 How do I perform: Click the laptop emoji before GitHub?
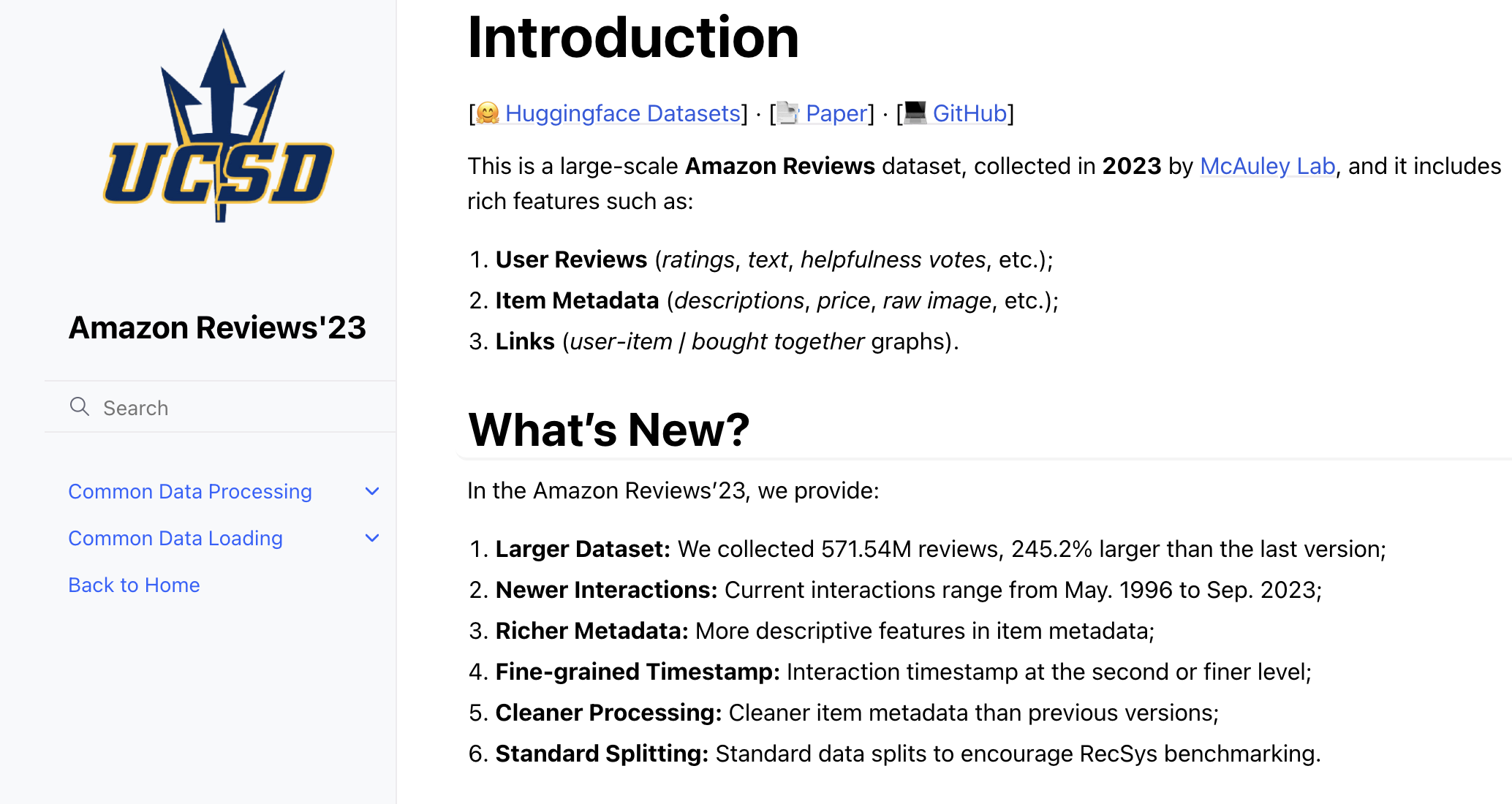point(915,113)
